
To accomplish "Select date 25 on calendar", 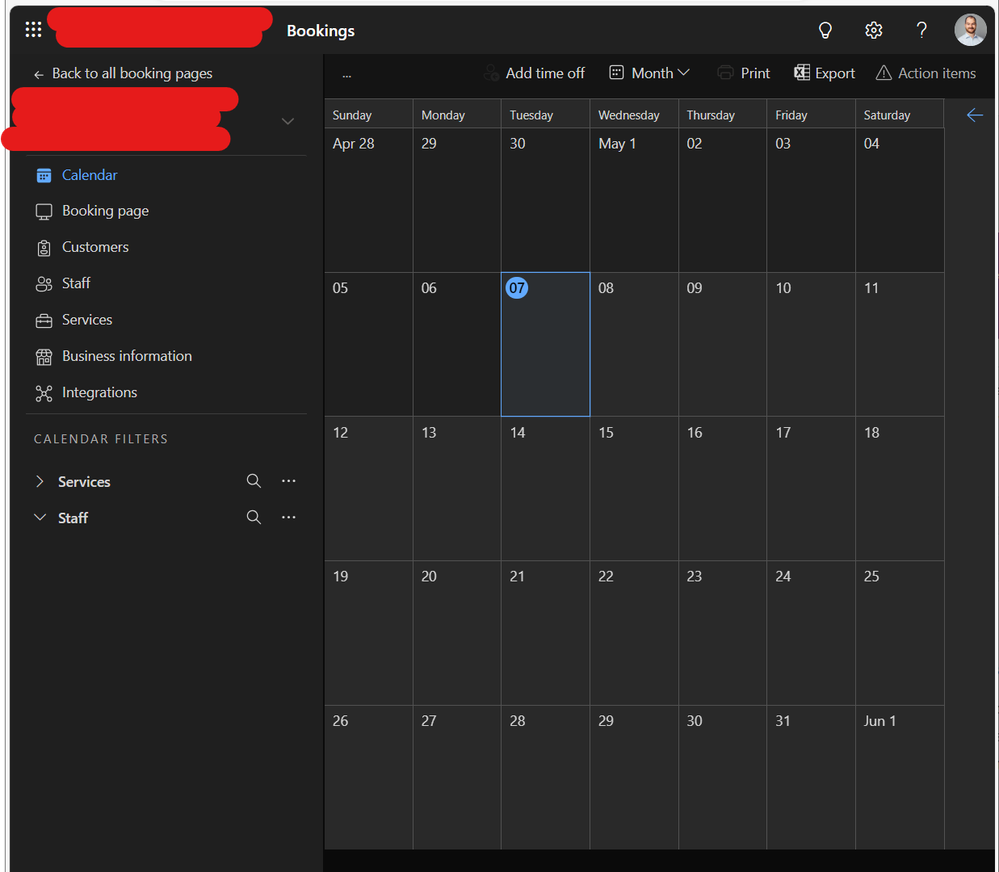I will [900, 633].
